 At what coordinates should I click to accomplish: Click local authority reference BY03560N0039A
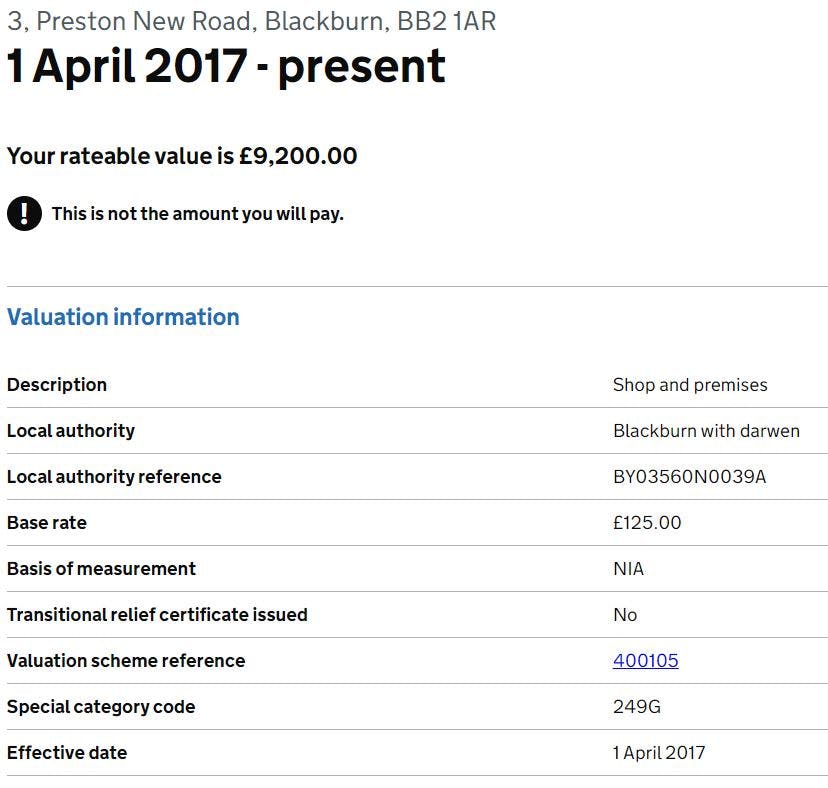pyautogui.click(x=690, y=477)
